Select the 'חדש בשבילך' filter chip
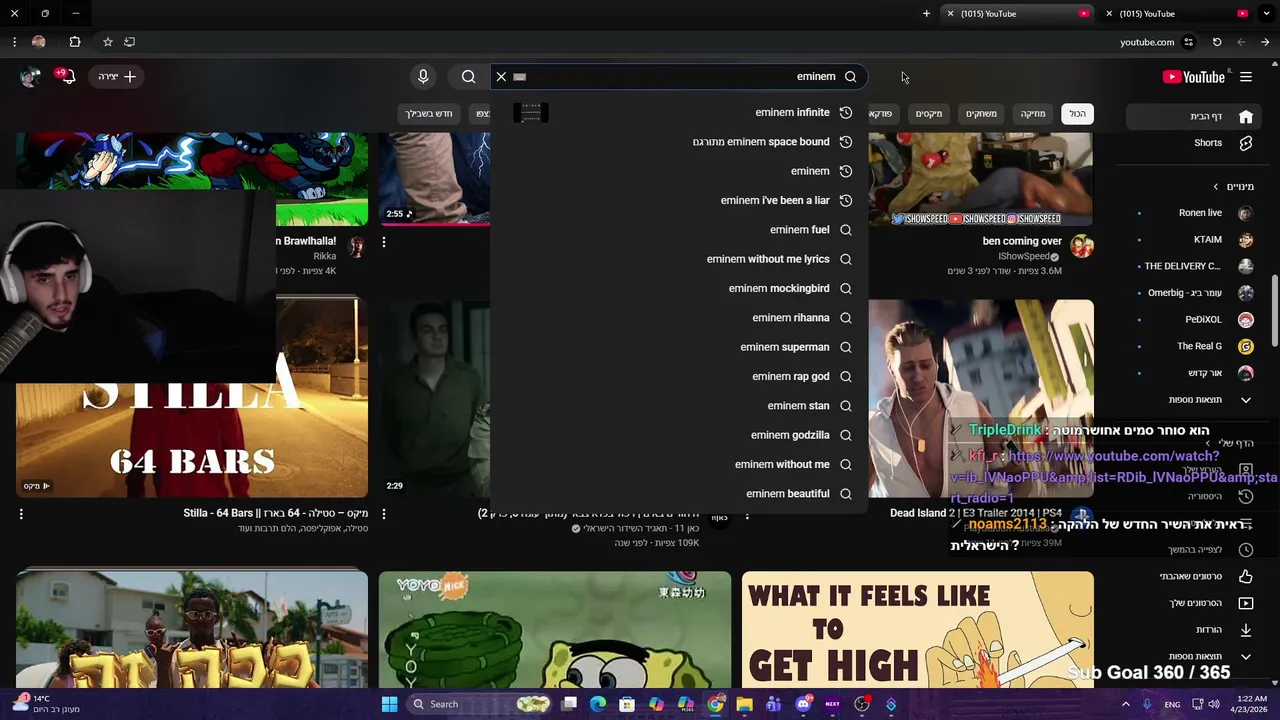Viewport: 1280px width, 720px height. click(x=429, y=114)
